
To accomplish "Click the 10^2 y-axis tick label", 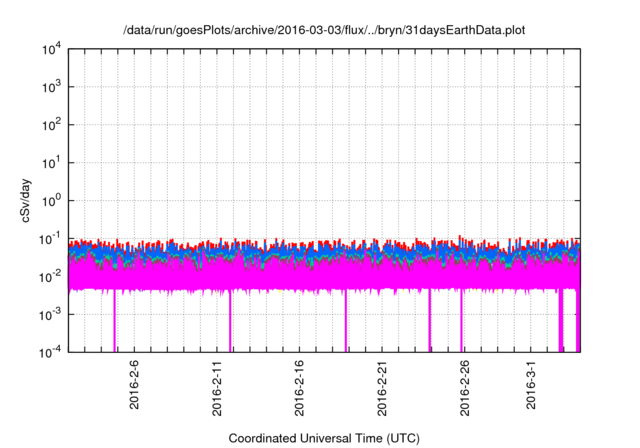I will (52, 125).
